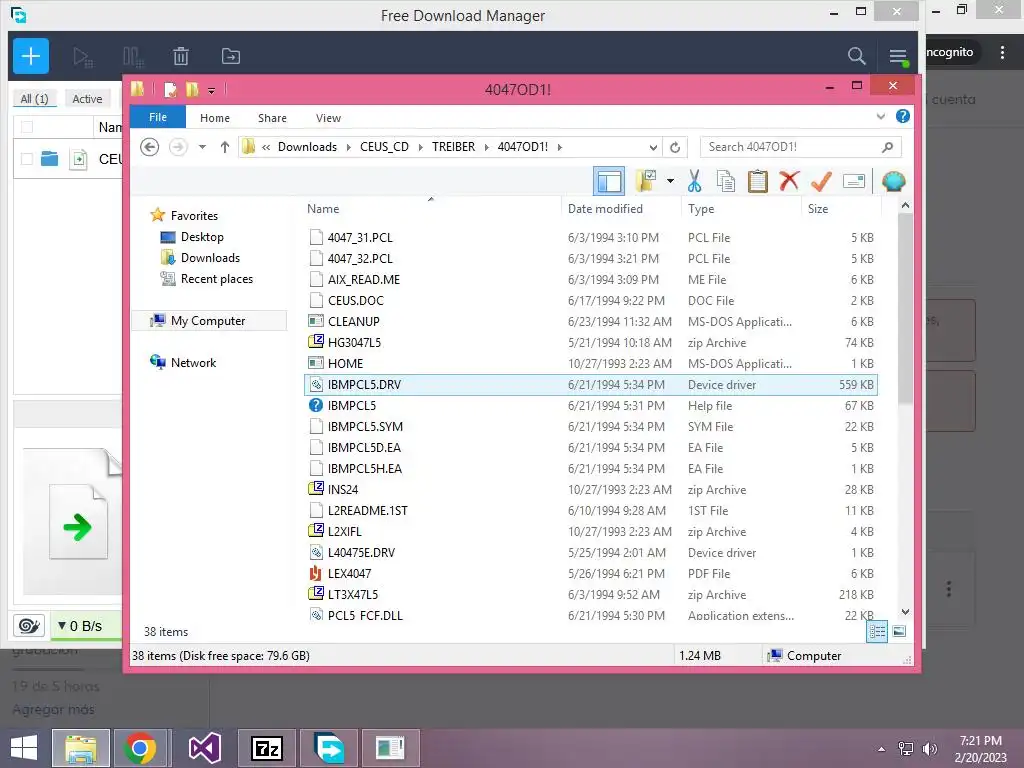This screenshot has width=1024, height=768.
Task: Open recent locations dropdown arrow
Action: pos(202,147)
